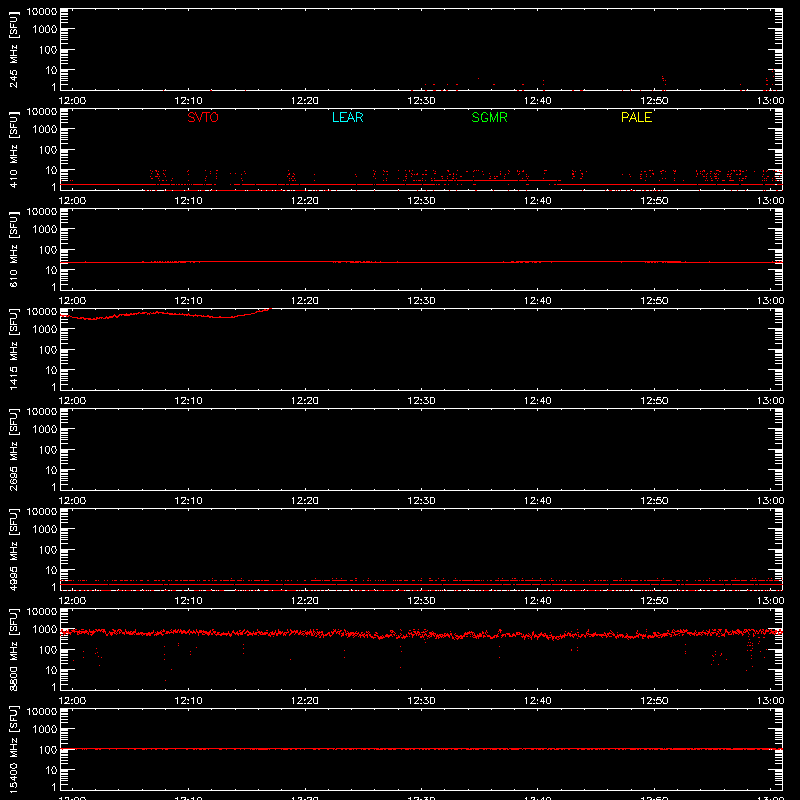Click the yellow PALE station label
800x800 pixels.
[x=636, y=117]
